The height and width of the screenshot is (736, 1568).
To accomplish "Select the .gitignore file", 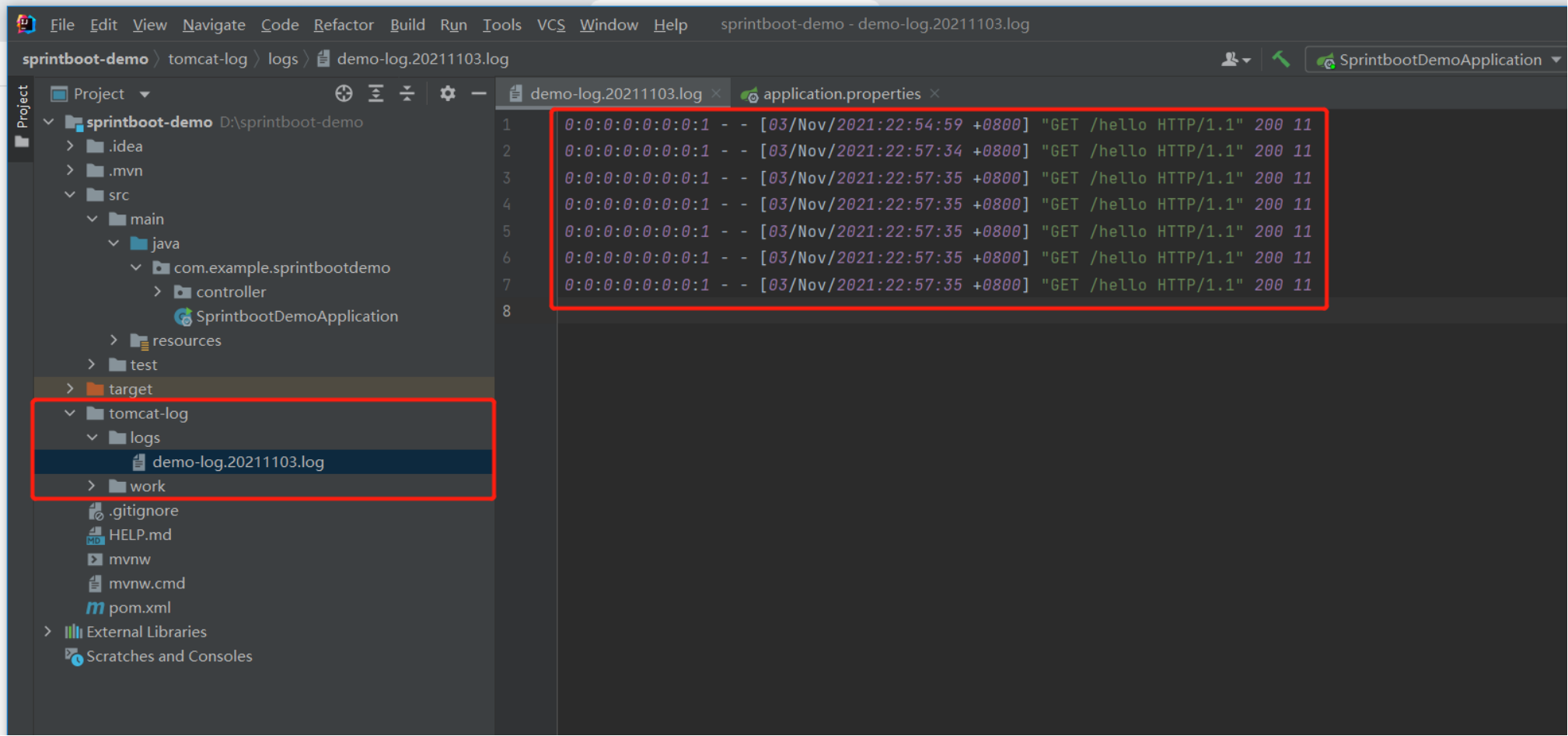I will point(143,511).
